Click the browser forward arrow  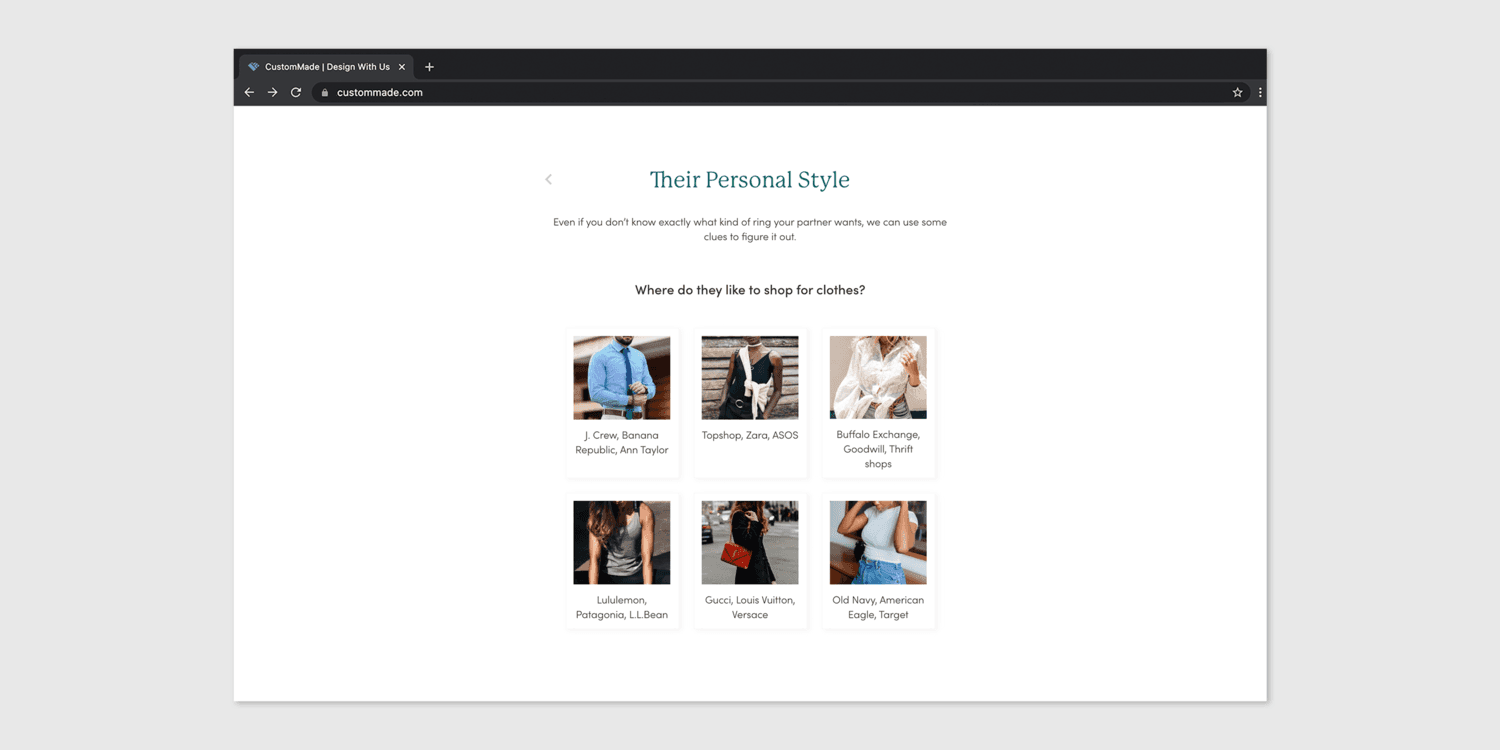[273, 92]
